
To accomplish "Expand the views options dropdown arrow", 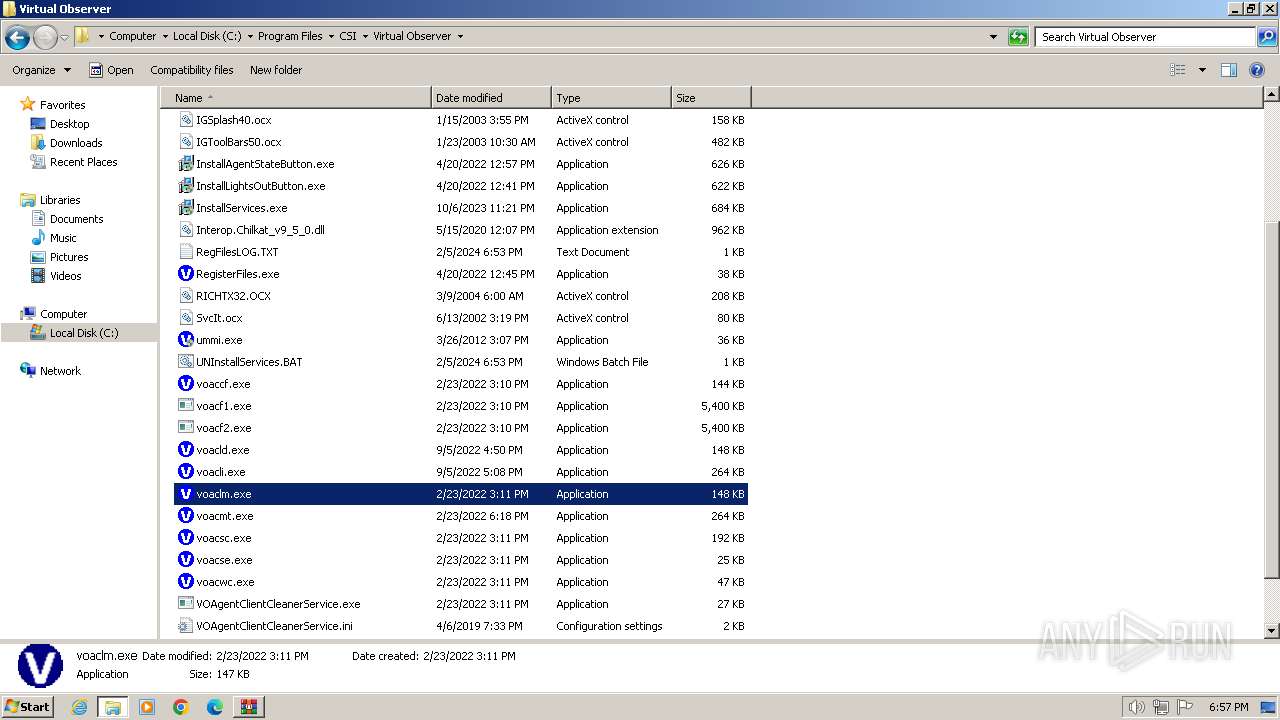I will pos(1202,70).
